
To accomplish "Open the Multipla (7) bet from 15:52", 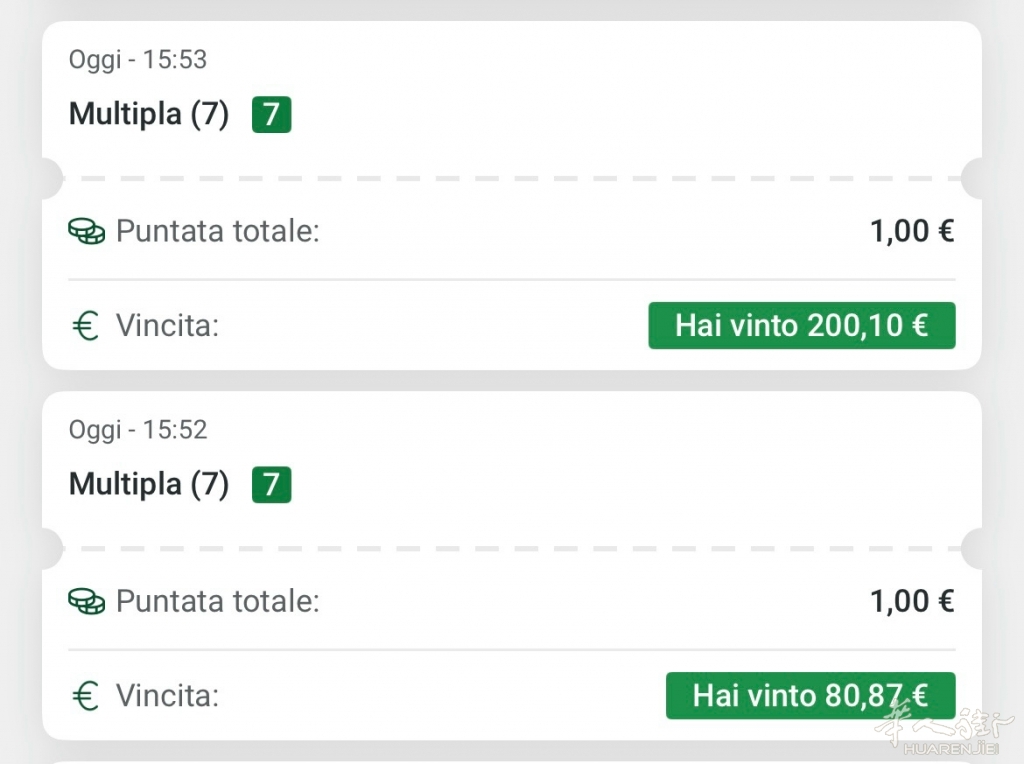I will point(149,484).
